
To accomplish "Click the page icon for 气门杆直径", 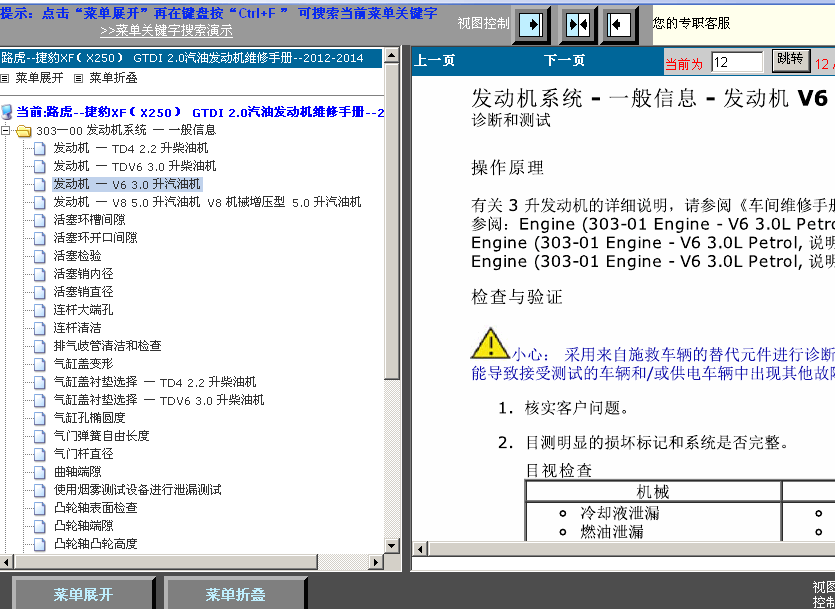I will [x=40, y=455].
